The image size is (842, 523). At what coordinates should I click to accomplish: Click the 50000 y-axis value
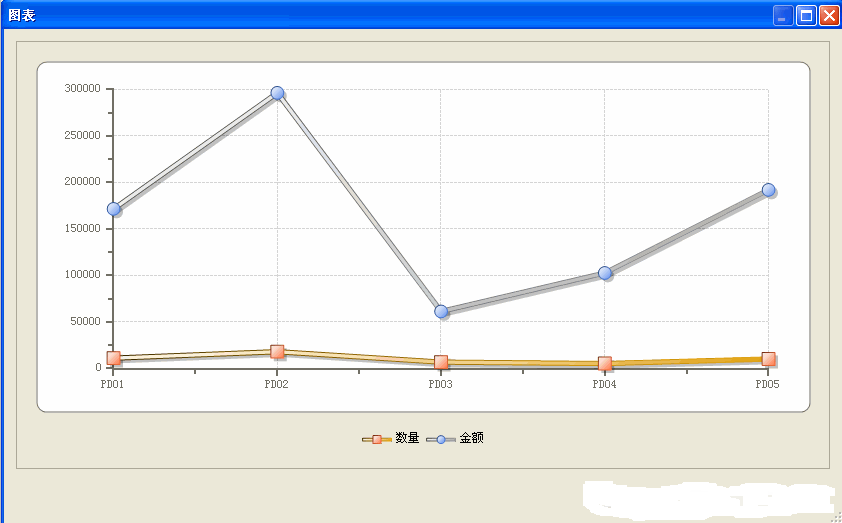pos(85,321)
